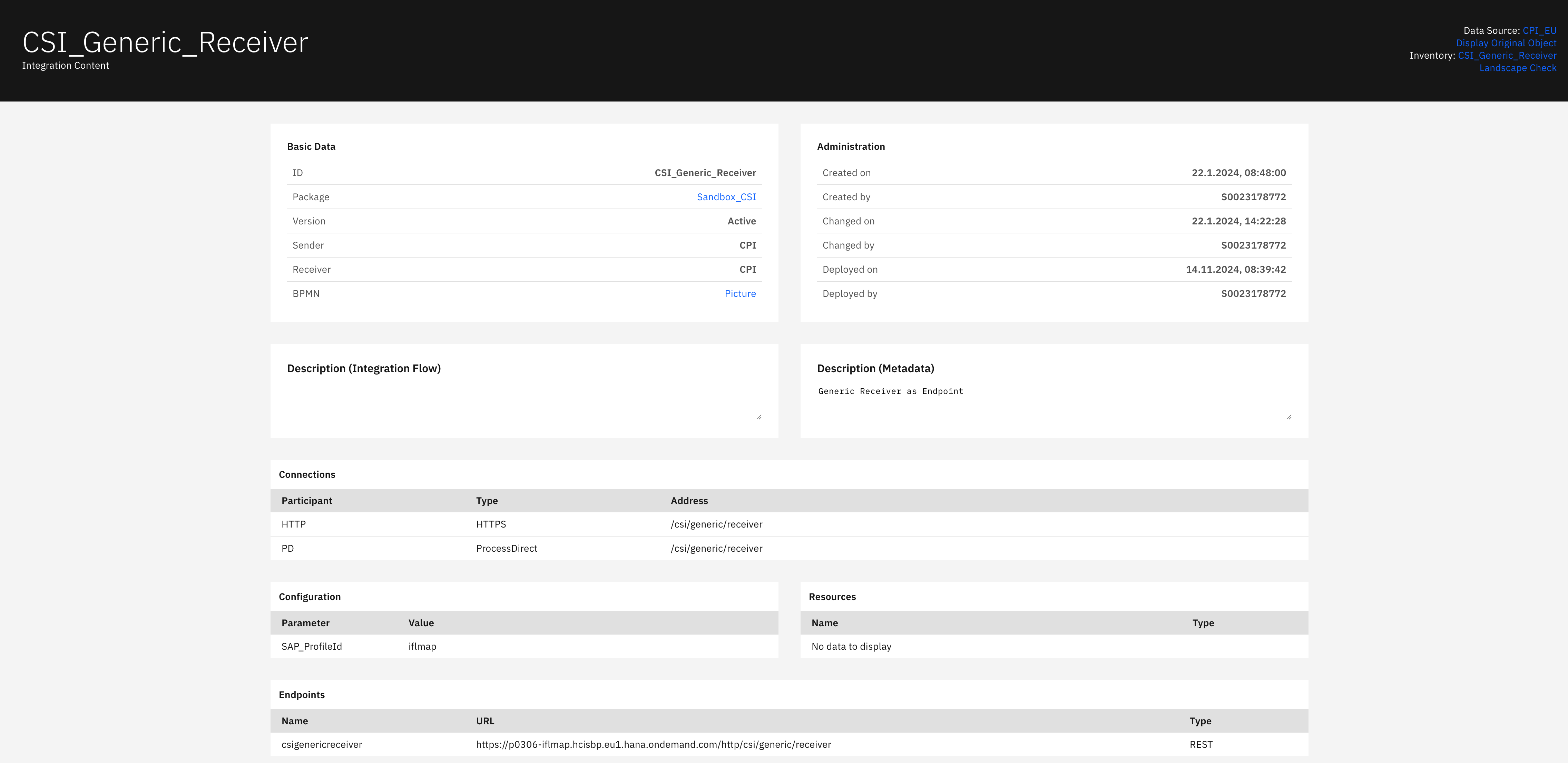1568x763 pixels.
Task: Open the BPMN Picture link
Action: [739, 293]
